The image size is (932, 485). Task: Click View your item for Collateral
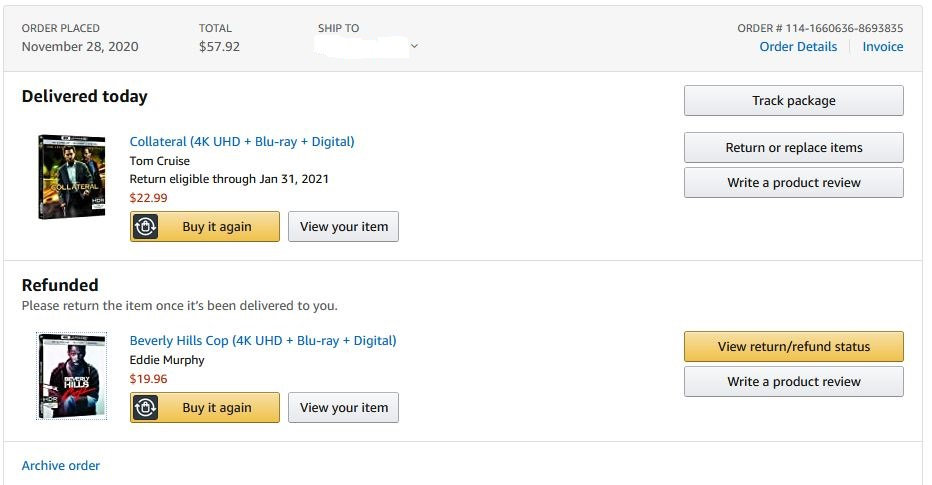(x=343, y=227)
